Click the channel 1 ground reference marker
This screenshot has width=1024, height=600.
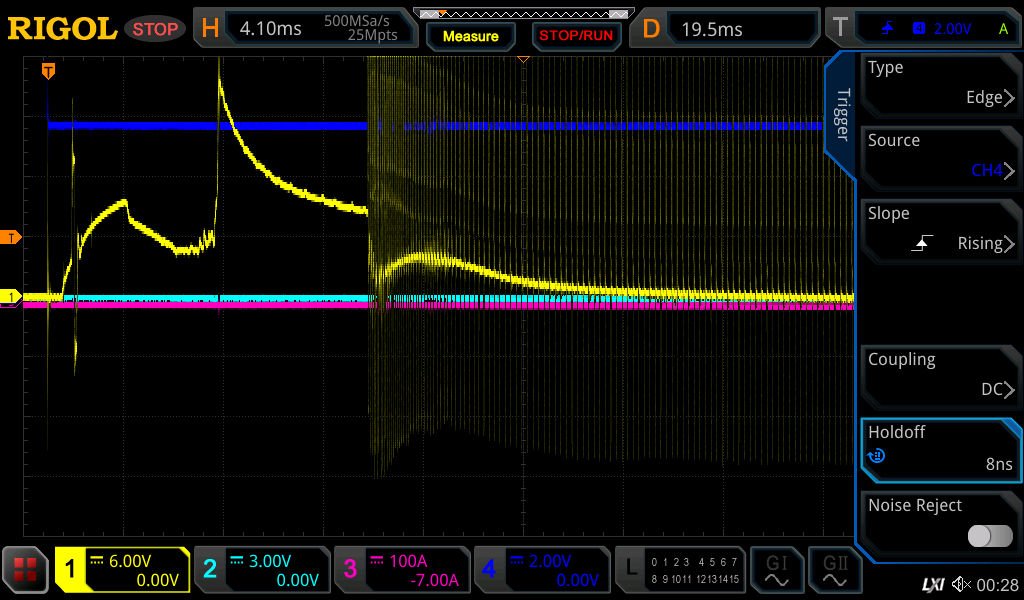coord(11,297)
